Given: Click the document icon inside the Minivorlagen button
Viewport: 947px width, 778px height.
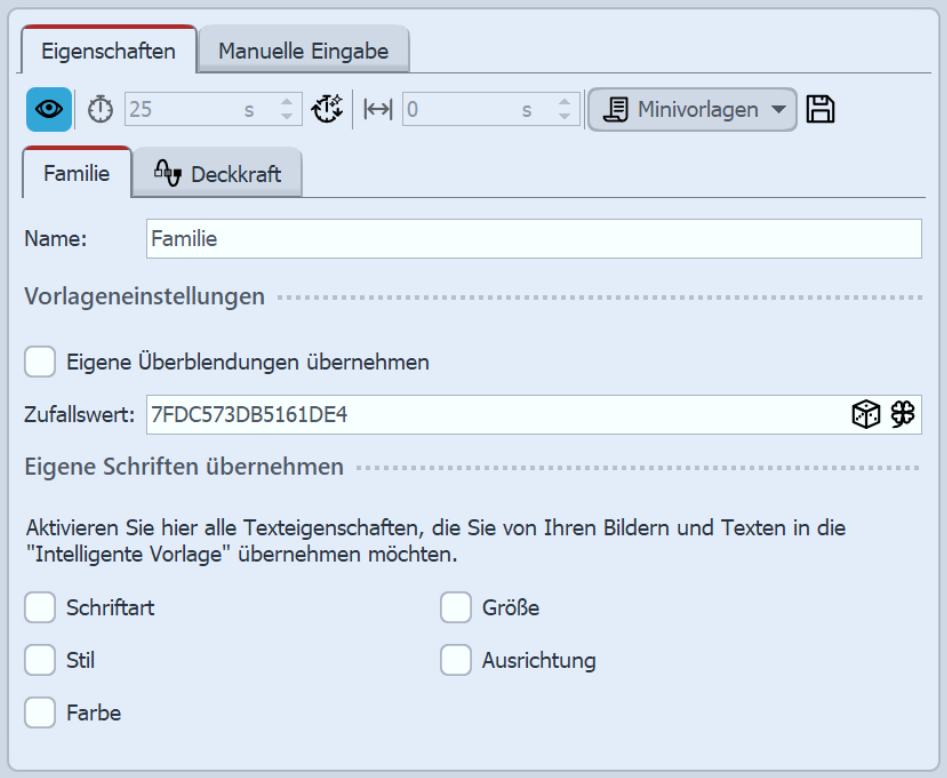Looking at the screenshot, I should (614, 109).
